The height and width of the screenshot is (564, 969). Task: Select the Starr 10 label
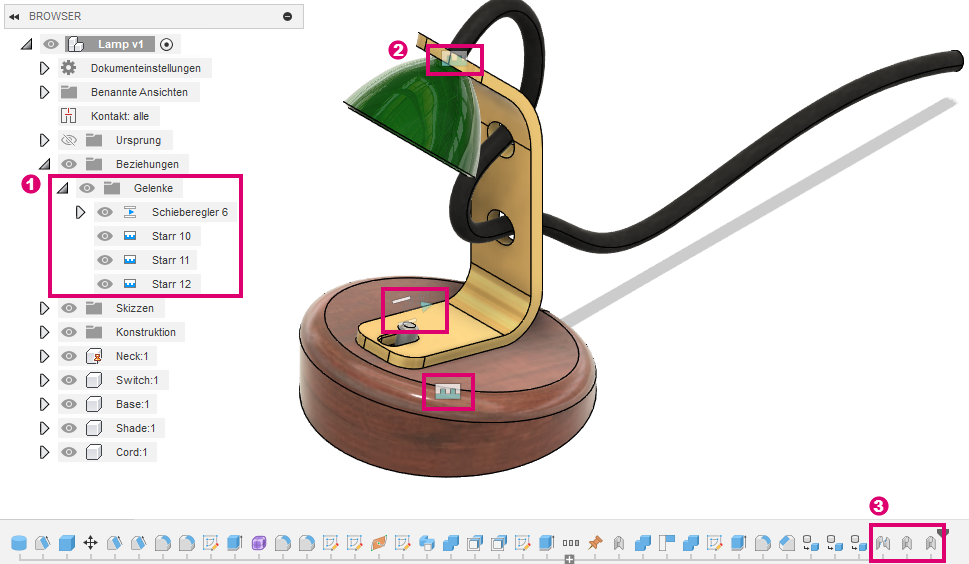(171, 236)
